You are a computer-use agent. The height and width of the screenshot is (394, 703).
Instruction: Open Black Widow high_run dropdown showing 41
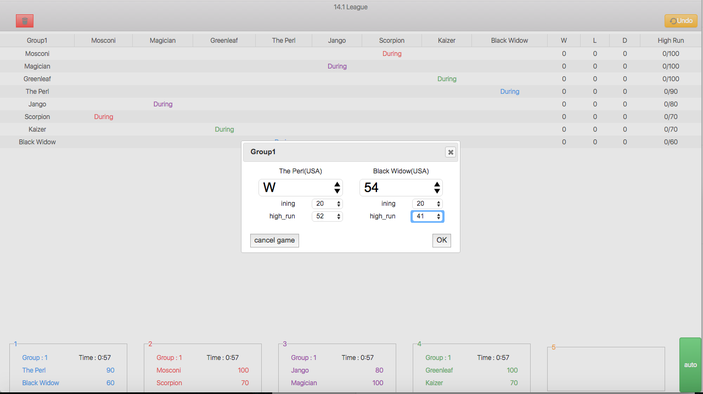427,216
